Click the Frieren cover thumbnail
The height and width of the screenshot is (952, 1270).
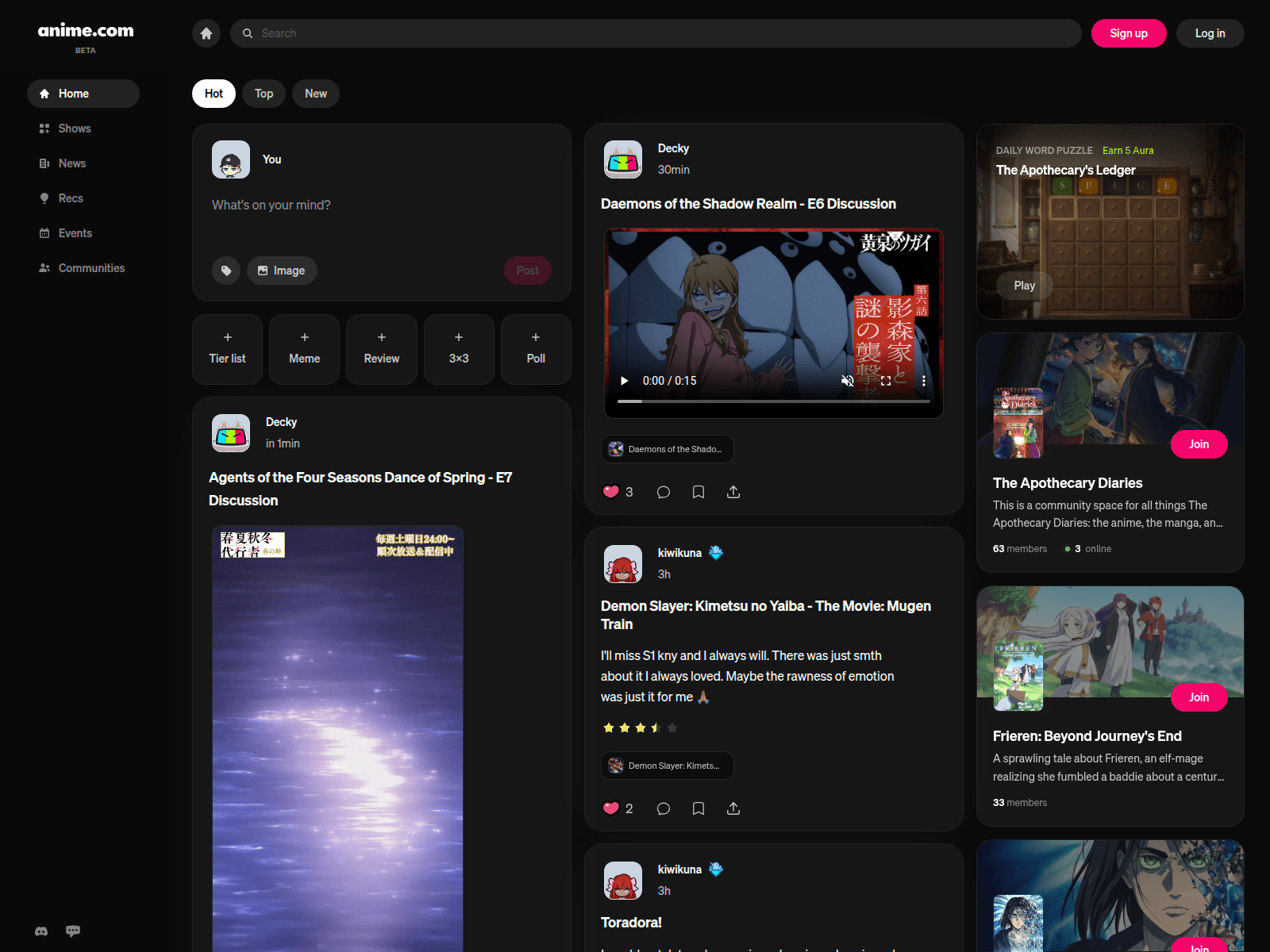(x=1018, y=676)
